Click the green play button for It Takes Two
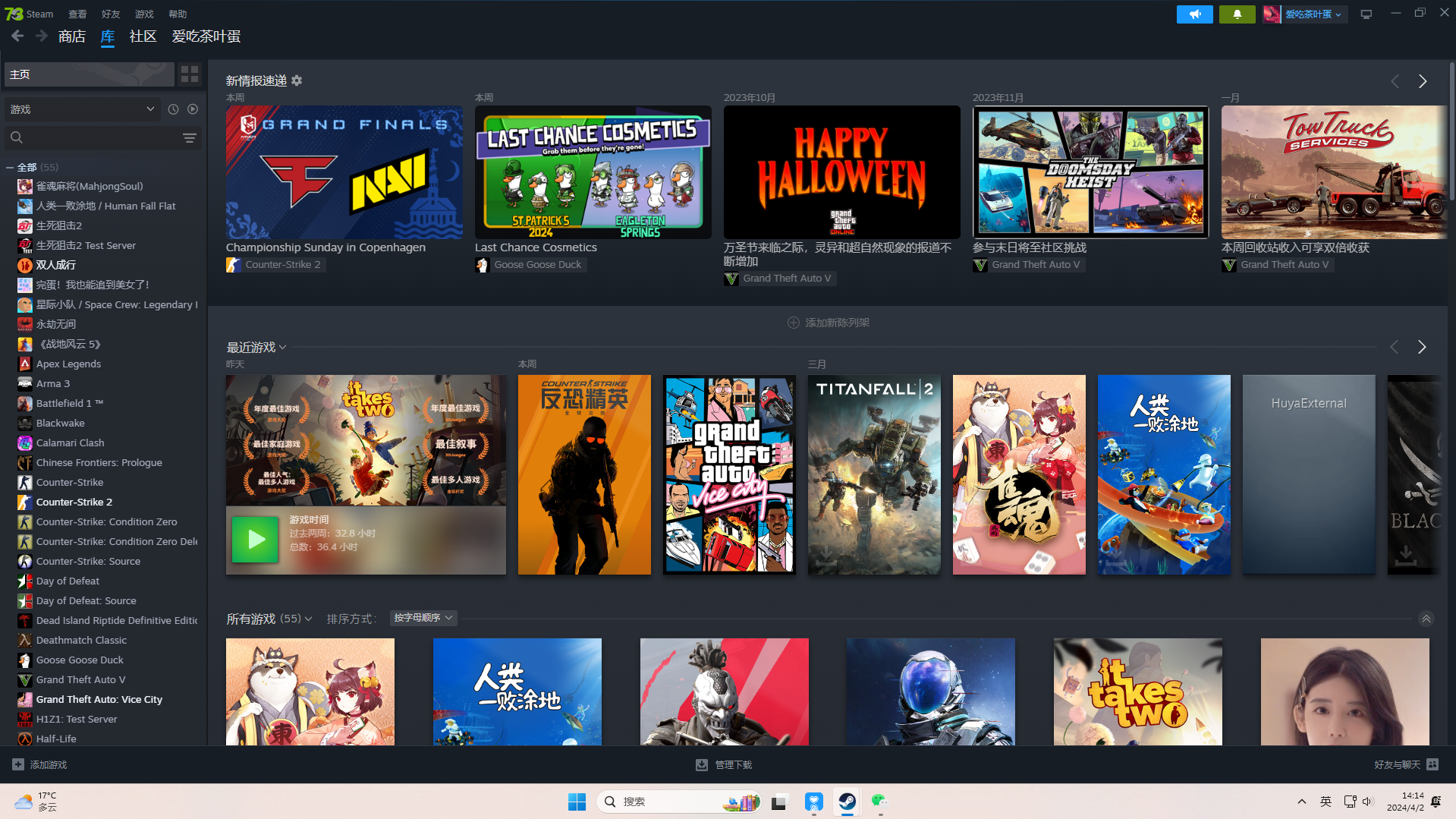The height and width of the screenshot is (819, 1456). (x=255, y=540)
